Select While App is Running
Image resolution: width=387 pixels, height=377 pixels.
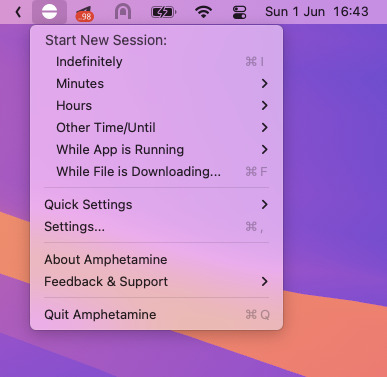coord(156,150)
